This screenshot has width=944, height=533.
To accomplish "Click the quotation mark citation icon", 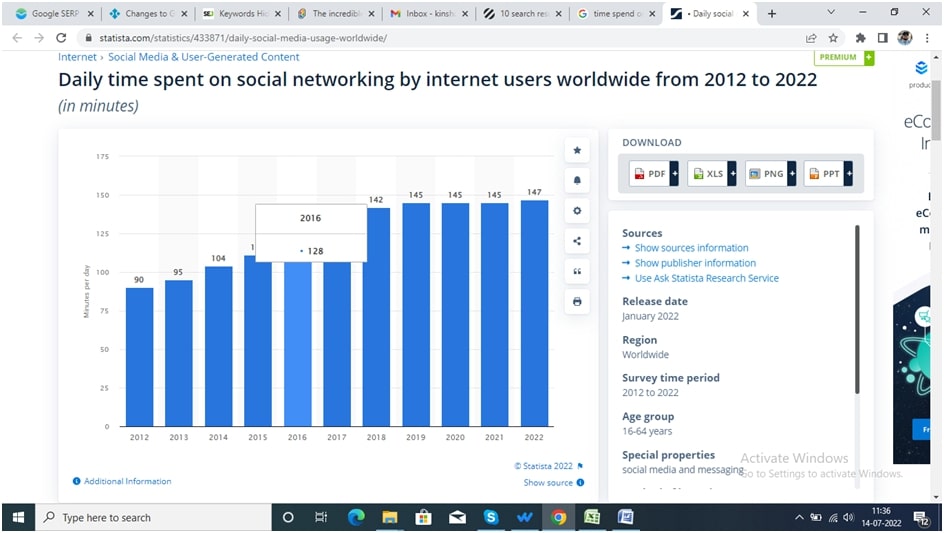I will tap(577, 271).
